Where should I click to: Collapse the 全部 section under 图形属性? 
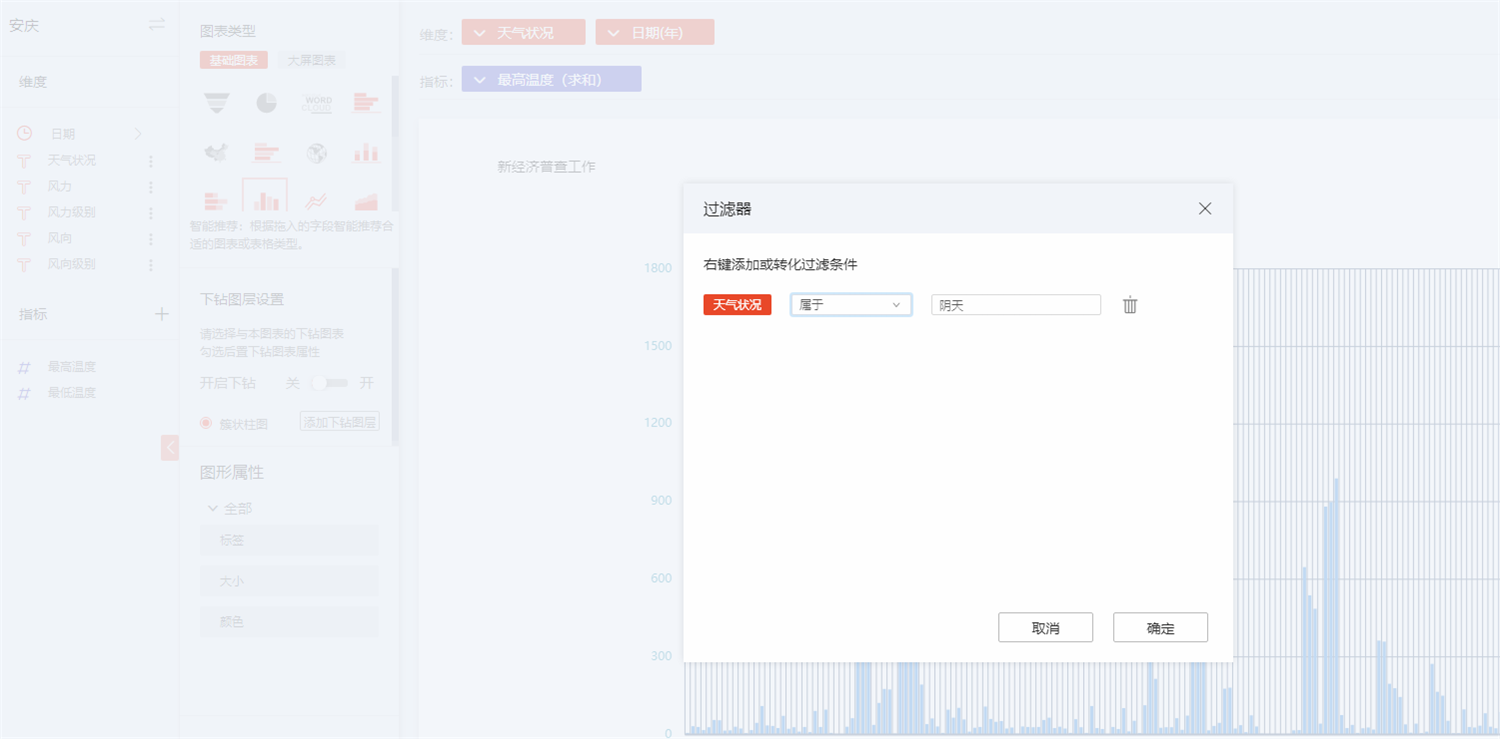tap(212, 508)
